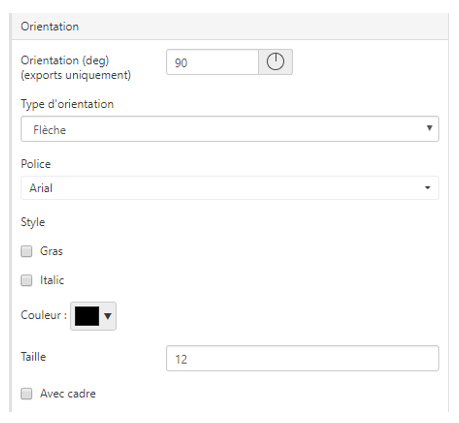Click the Couleur label
The image size is (459, 423).
(44, 315)
